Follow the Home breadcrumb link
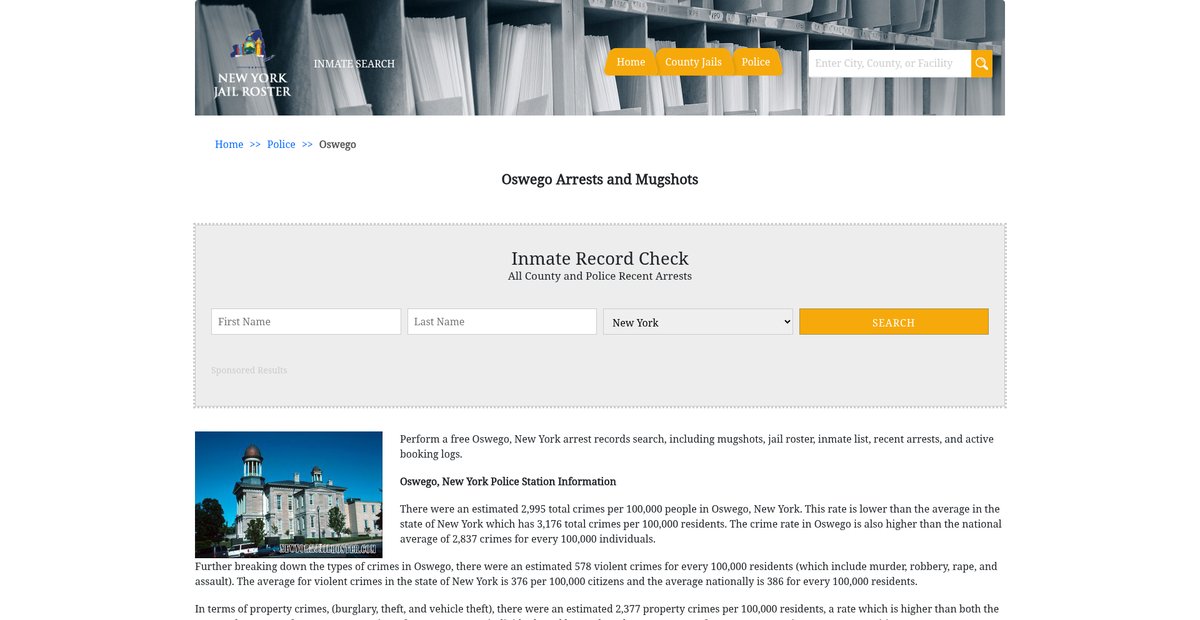 pos(229,145)
